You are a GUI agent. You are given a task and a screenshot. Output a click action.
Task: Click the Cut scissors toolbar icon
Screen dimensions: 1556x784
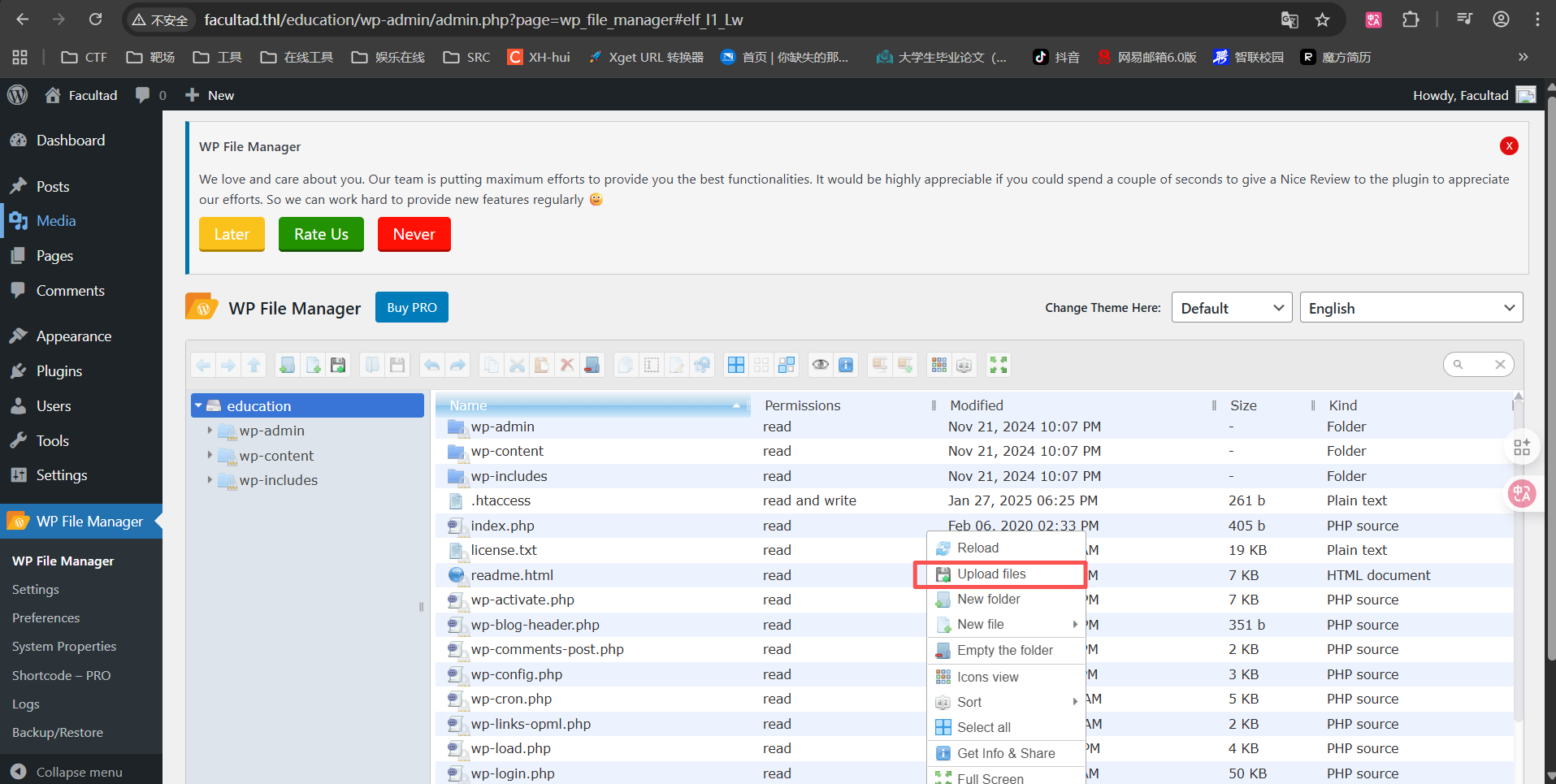(517, 366)
